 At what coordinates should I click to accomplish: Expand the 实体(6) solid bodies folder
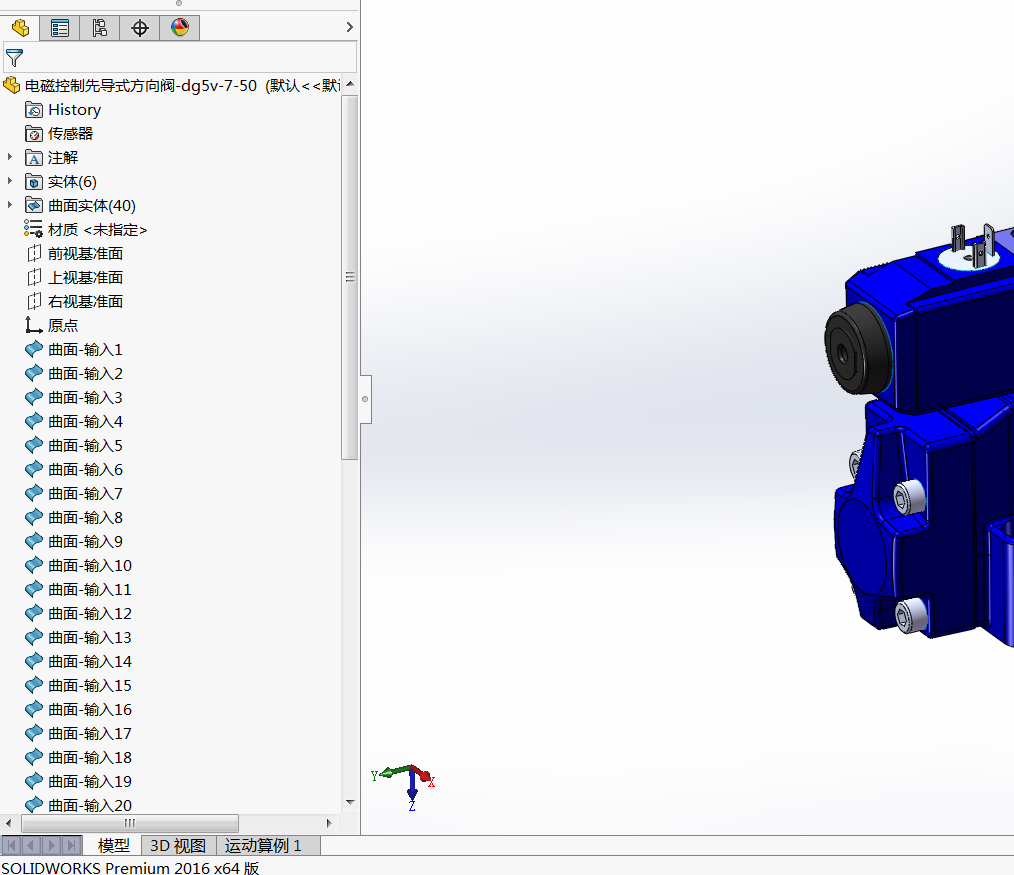[10, 181]
